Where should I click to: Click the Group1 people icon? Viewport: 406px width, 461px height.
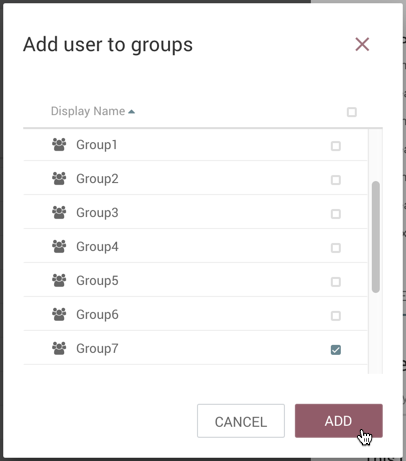click(x=59, y=145)
